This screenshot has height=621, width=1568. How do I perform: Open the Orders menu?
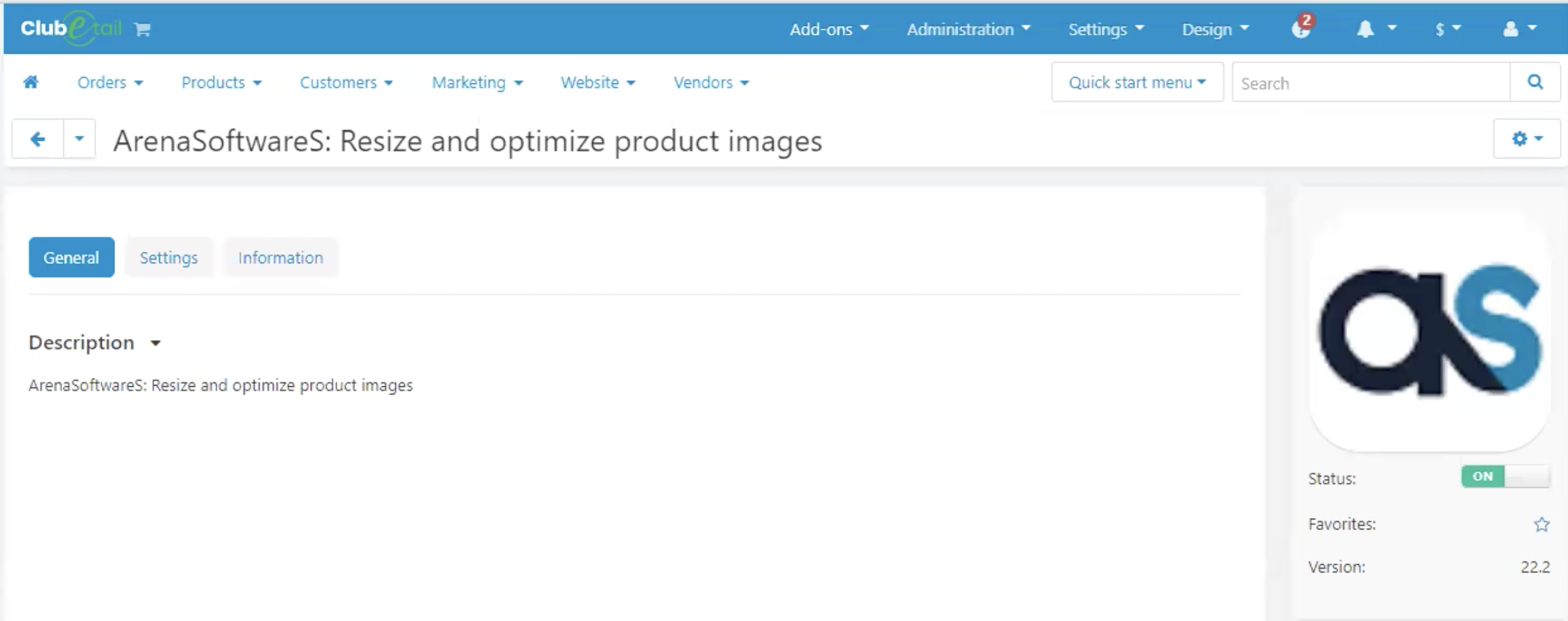[110, 82]
